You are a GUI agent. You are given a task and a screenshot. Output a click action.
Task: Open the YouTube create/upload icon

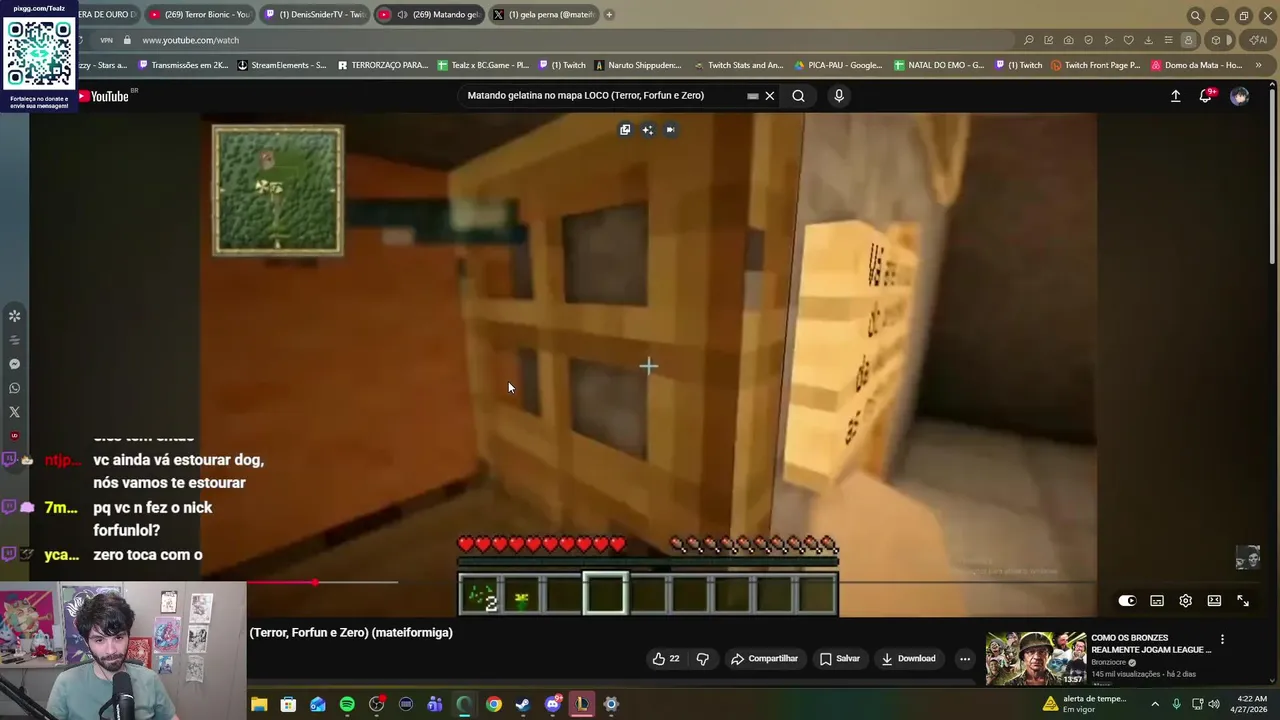coord(1176,96)
